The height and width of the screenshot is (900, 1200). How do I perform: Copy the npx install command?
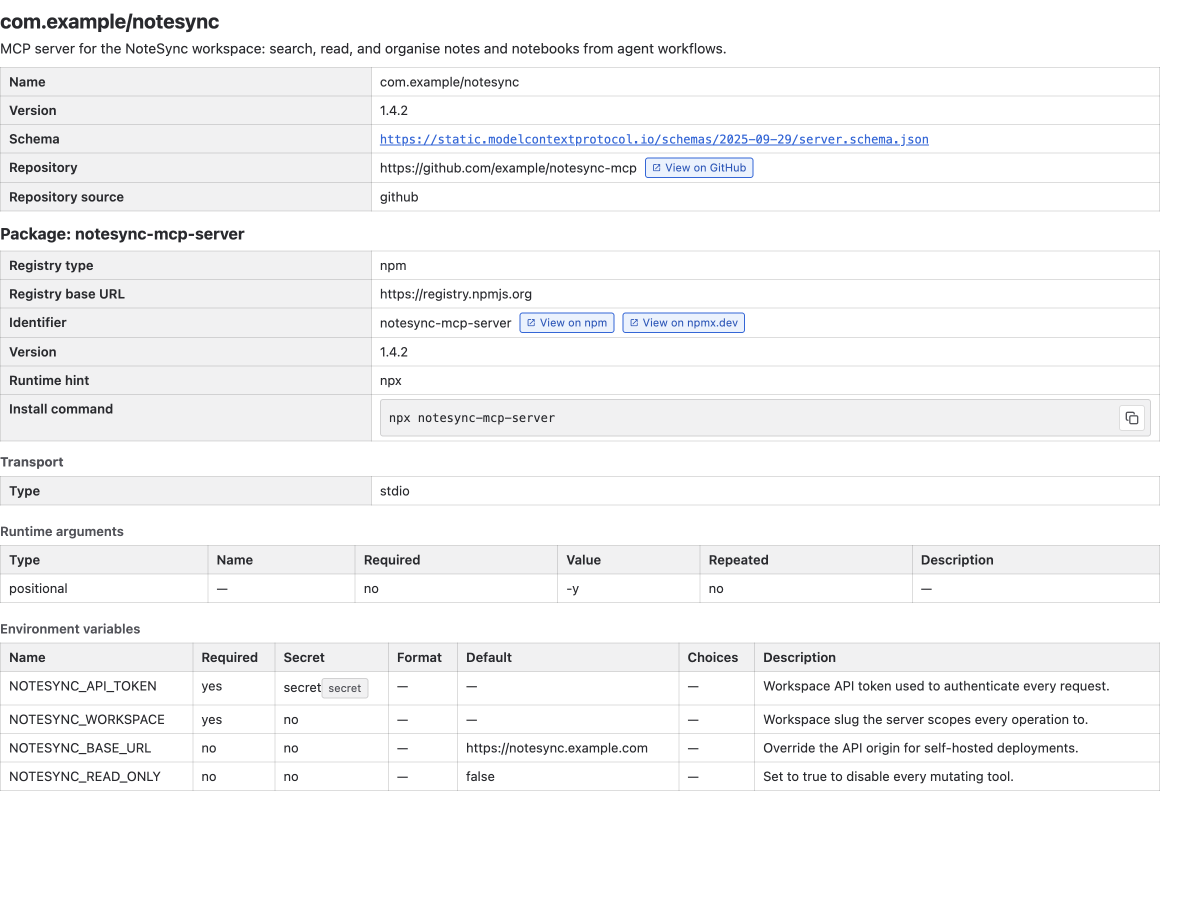point(1131,418)
